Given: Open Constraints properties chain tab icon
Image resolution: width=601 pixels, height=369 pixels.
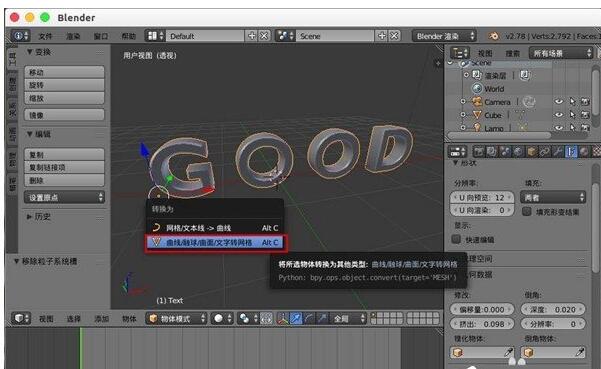Looking at the screenshot, I should tap(544, 152).
